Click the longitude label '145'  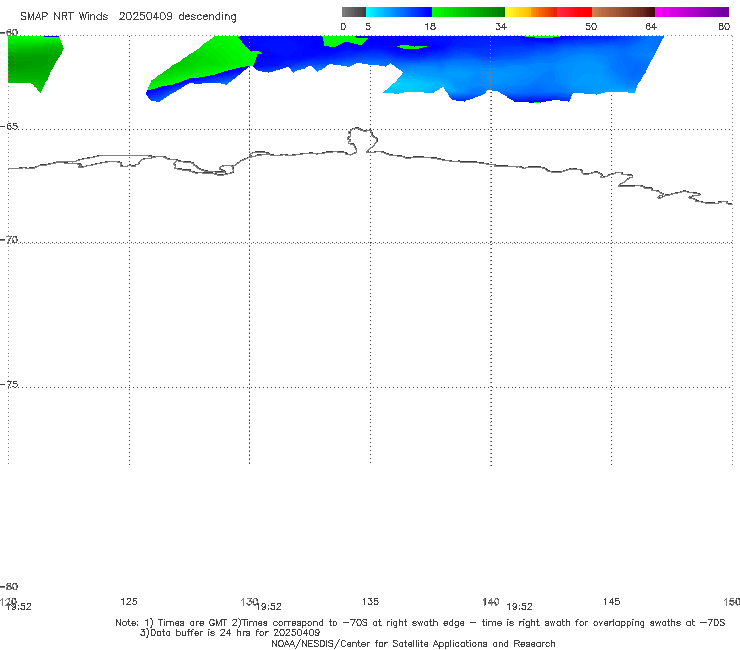point(612,601)
